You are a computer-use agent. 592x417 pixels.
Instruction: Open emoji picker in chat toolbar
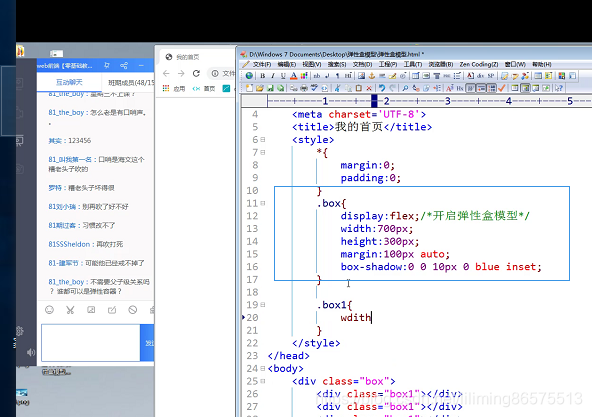pos(49,310)
